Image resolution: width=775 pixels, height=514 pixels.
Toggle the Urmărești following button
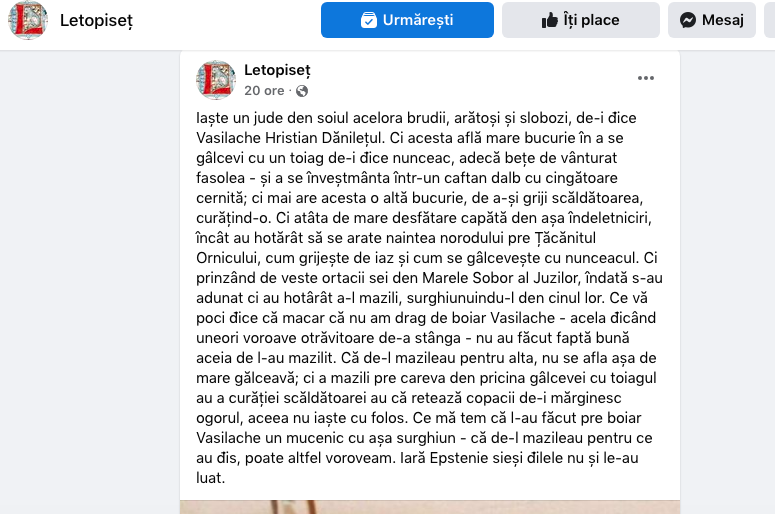tap(407, 20)
